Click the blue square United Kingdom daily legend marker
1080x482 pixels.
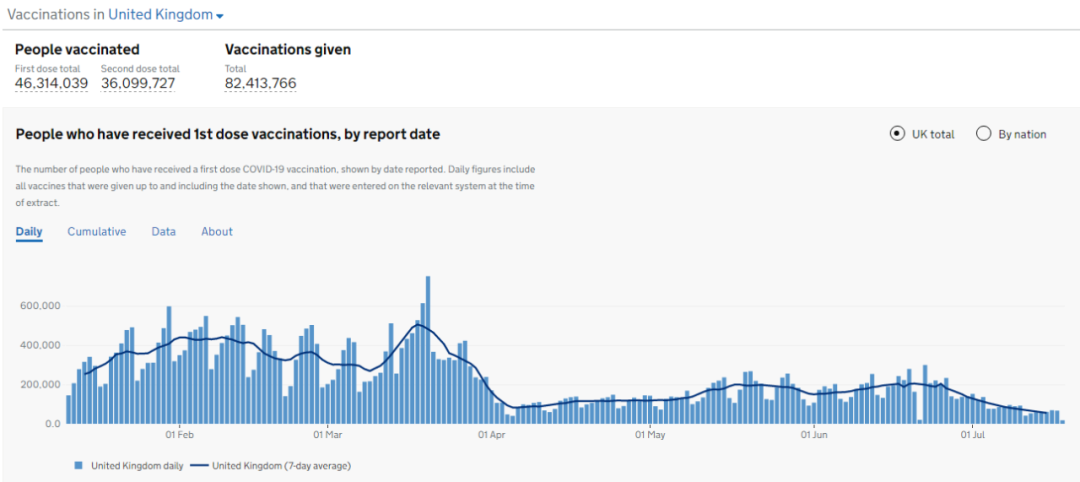pyautogui.click(x=78, y=465)
